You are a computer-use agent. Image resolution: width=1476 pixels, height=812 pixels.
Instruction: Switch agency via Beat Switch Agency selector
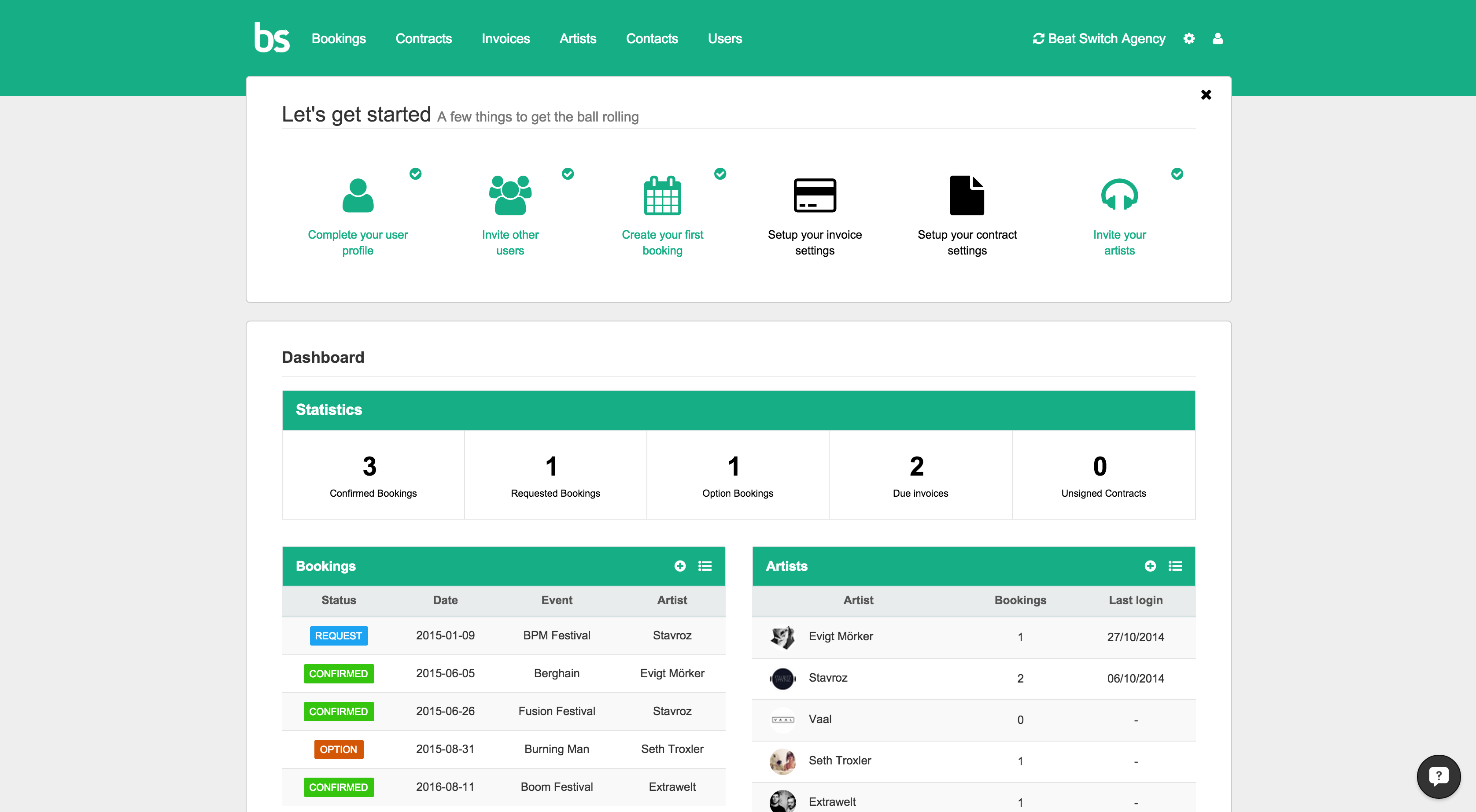point(1098,38)
